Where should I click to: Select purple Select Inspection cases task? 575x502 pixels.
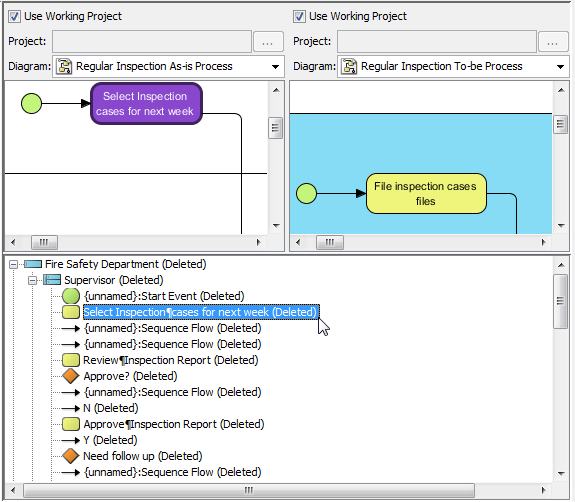146,103
